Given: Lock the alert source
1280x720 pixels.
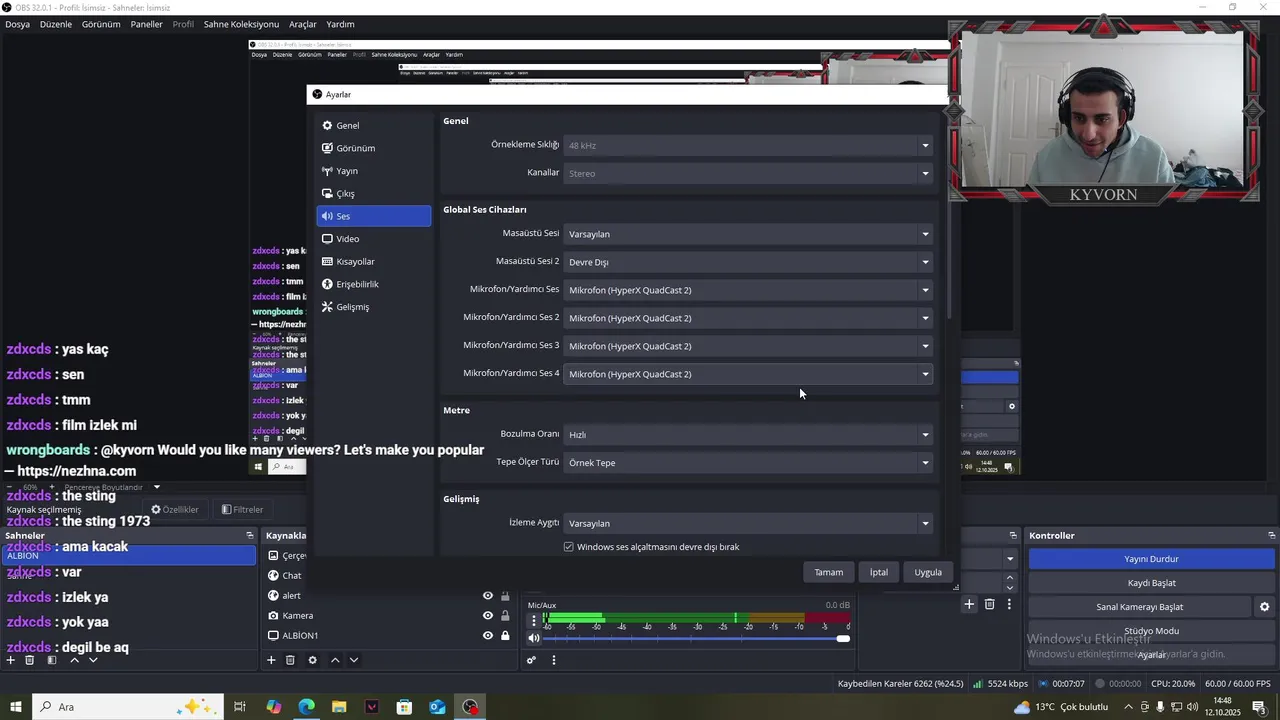Looking at the screenshot, I should (x=505, y=596).
